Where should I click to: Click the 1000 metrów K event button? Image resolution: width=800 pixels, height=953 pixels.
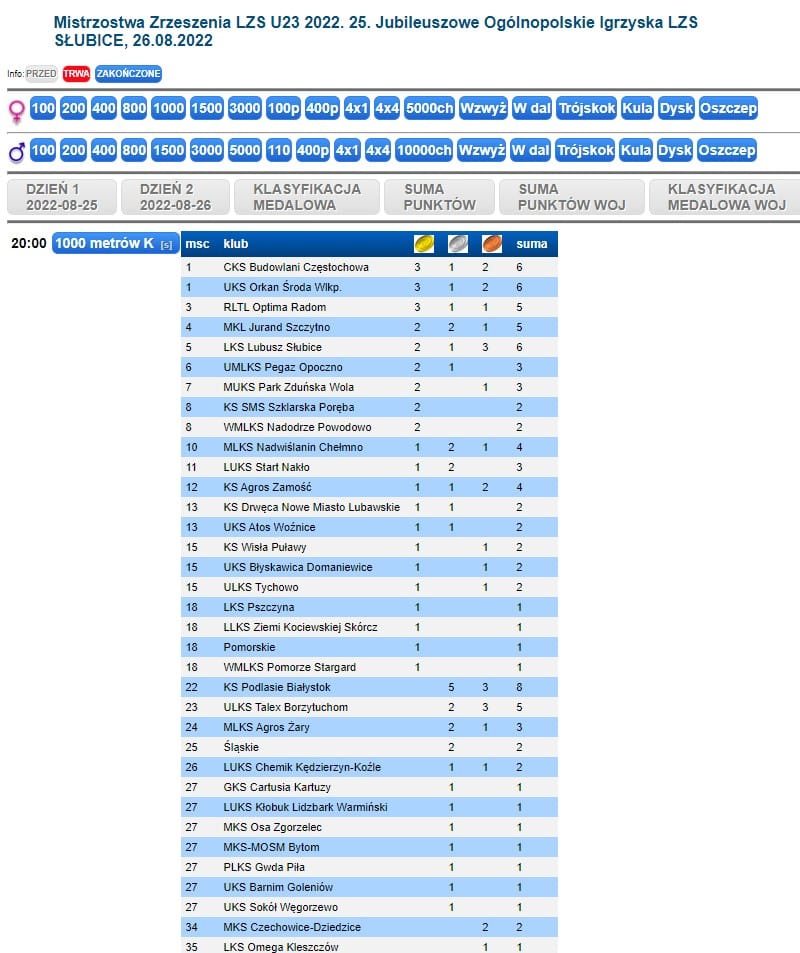tap(104, 243)
